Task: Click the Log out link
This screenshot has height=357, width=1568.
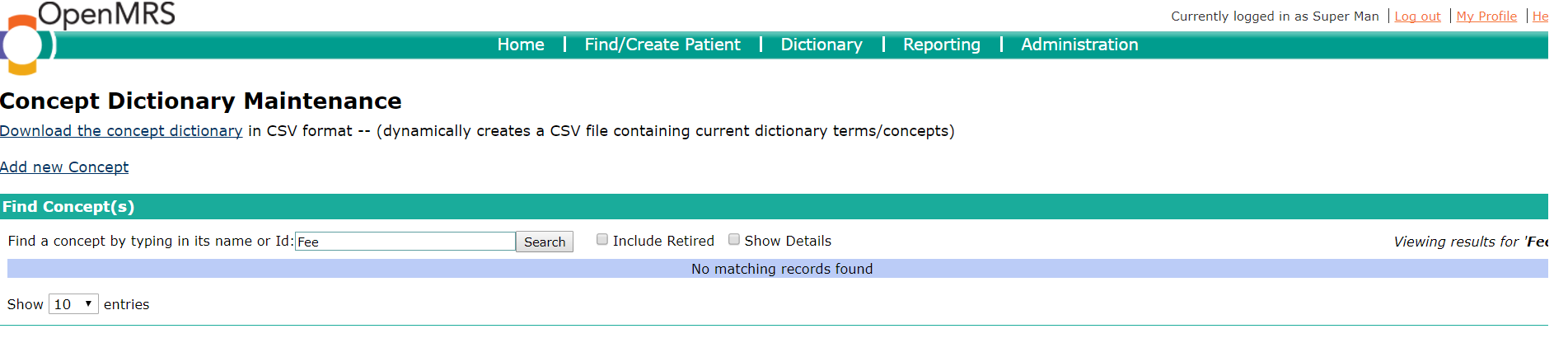Action: click(1417, 16)
